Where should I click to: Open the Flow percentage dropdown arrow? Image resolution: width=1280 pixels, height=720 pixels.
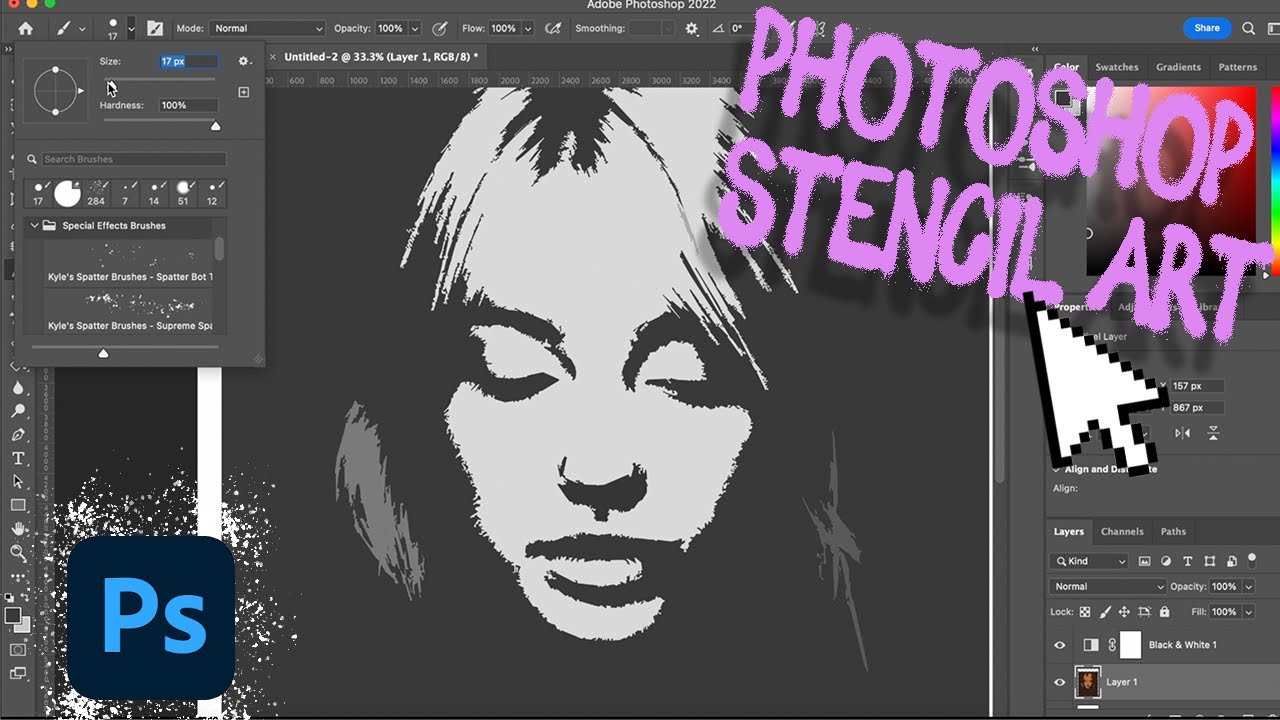pos(527,29)
